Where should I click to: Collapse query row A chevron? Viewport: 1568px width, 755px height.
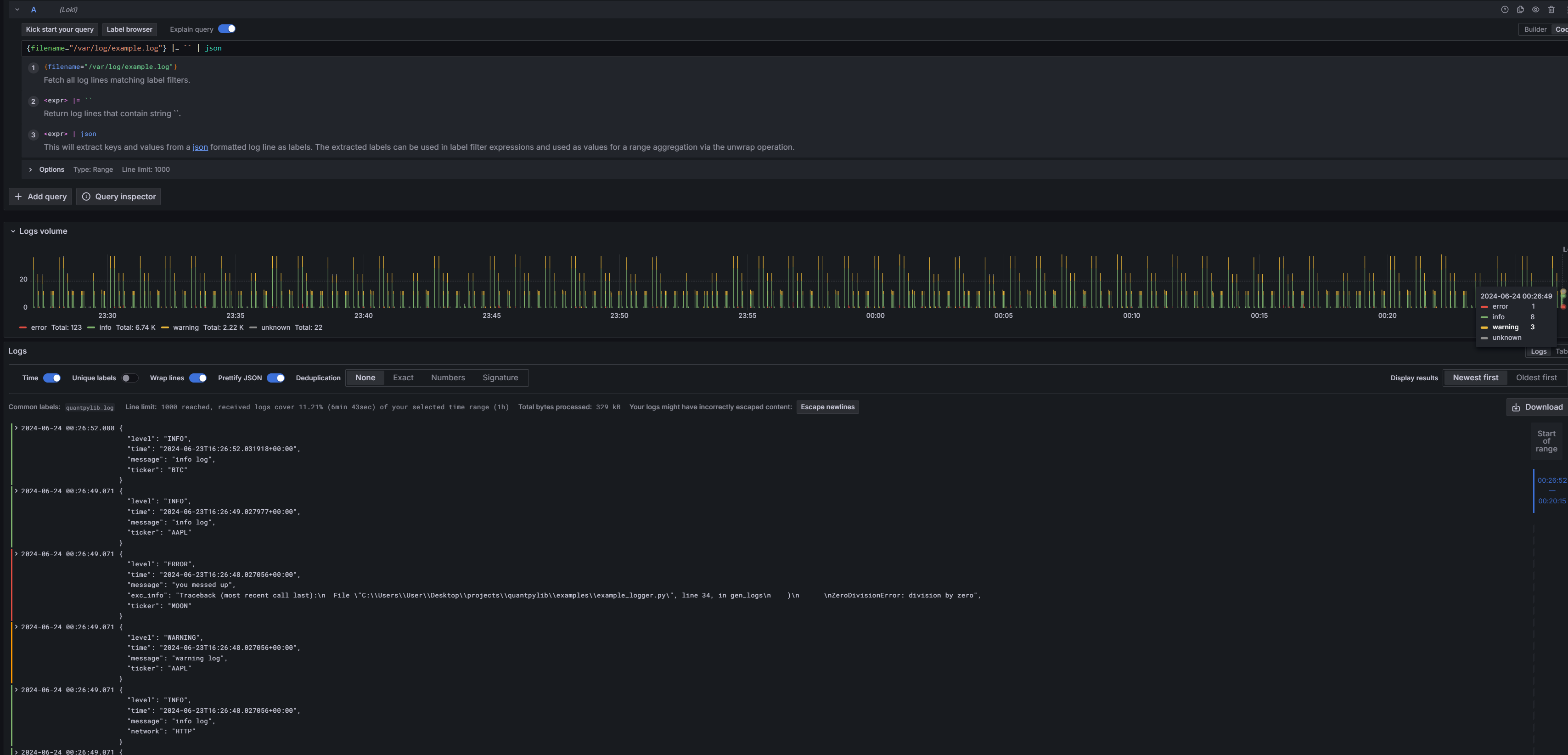tap(17, 10)
